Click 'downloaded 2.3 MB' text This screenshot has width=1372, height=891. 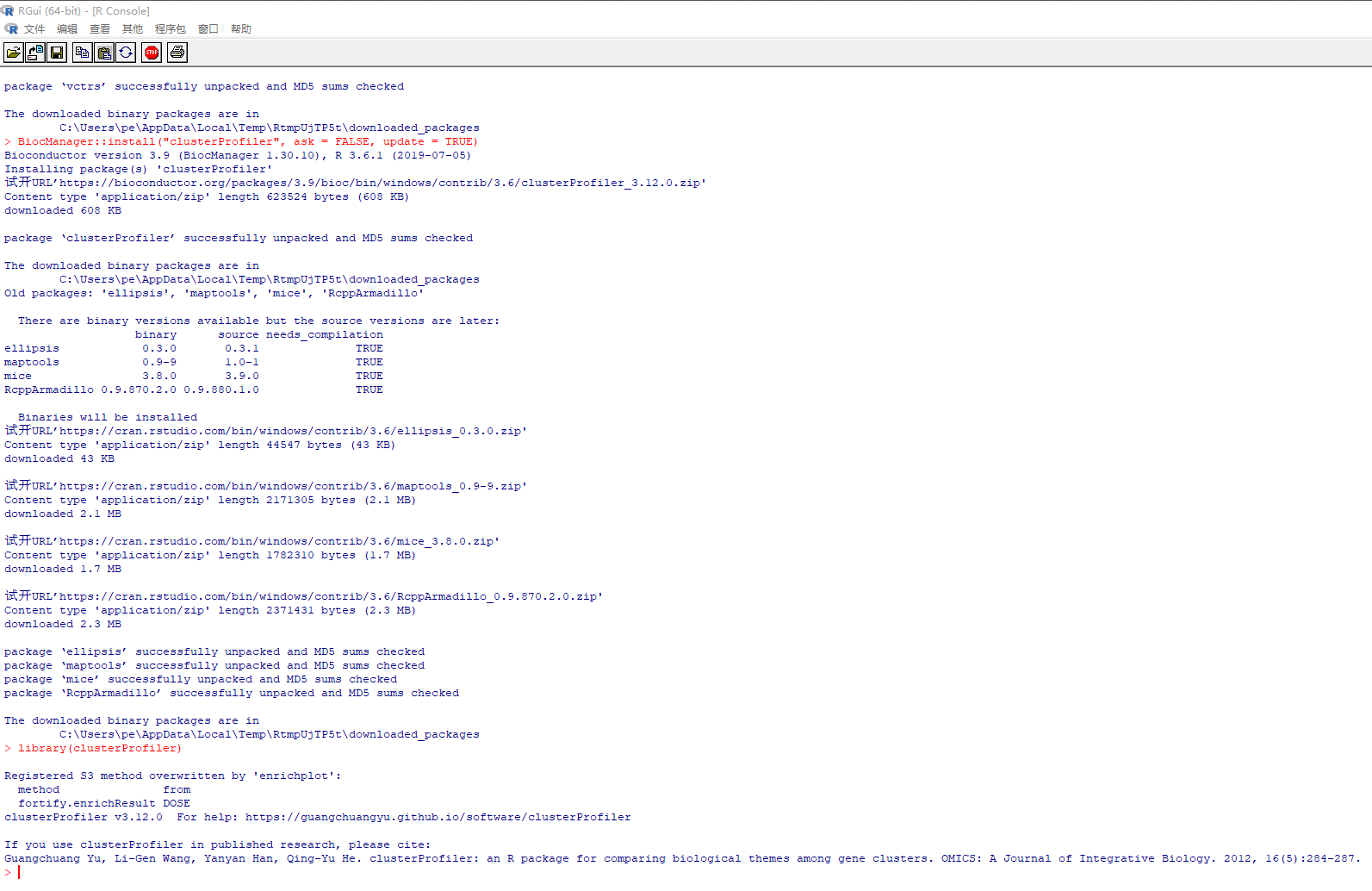(x=63, y=624)
